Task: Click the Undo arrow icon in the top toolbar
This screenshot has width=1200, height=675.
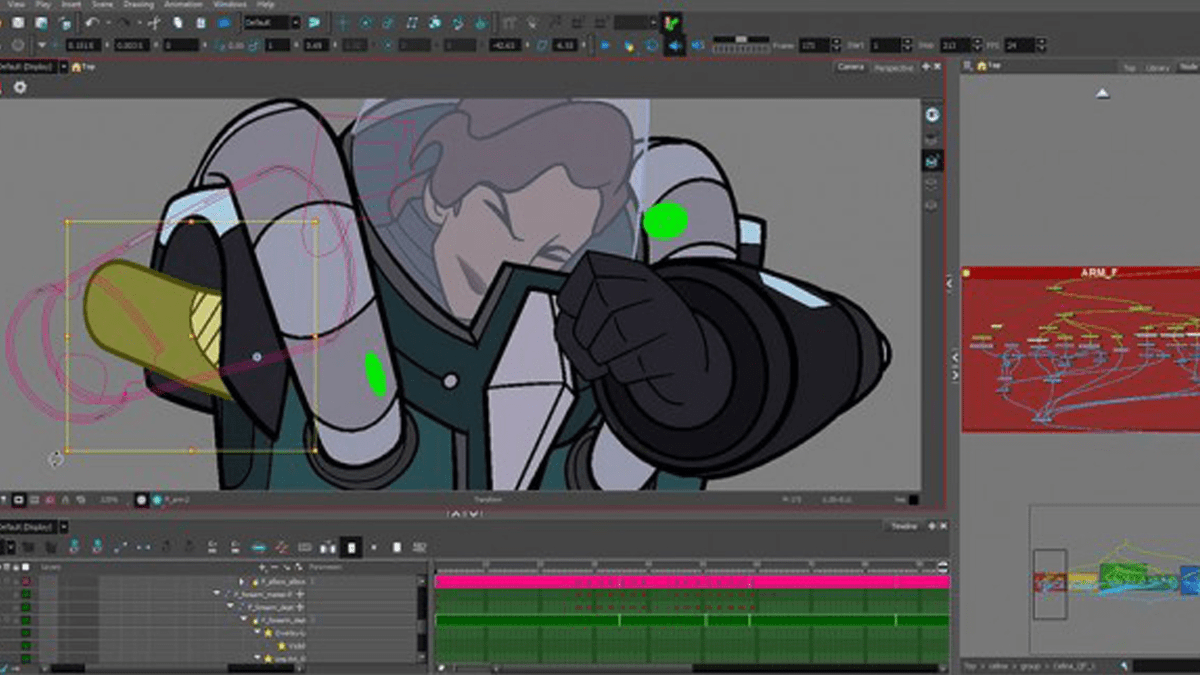Action: coord(92,22)
